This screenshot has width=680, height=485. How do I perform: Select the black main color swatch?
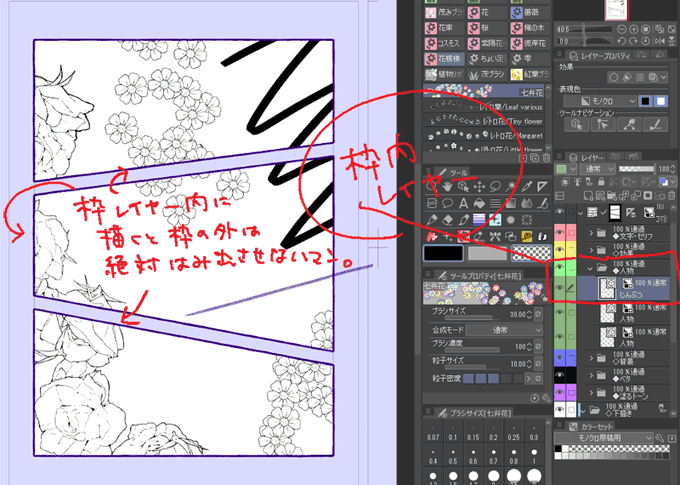tap(443, 253)
